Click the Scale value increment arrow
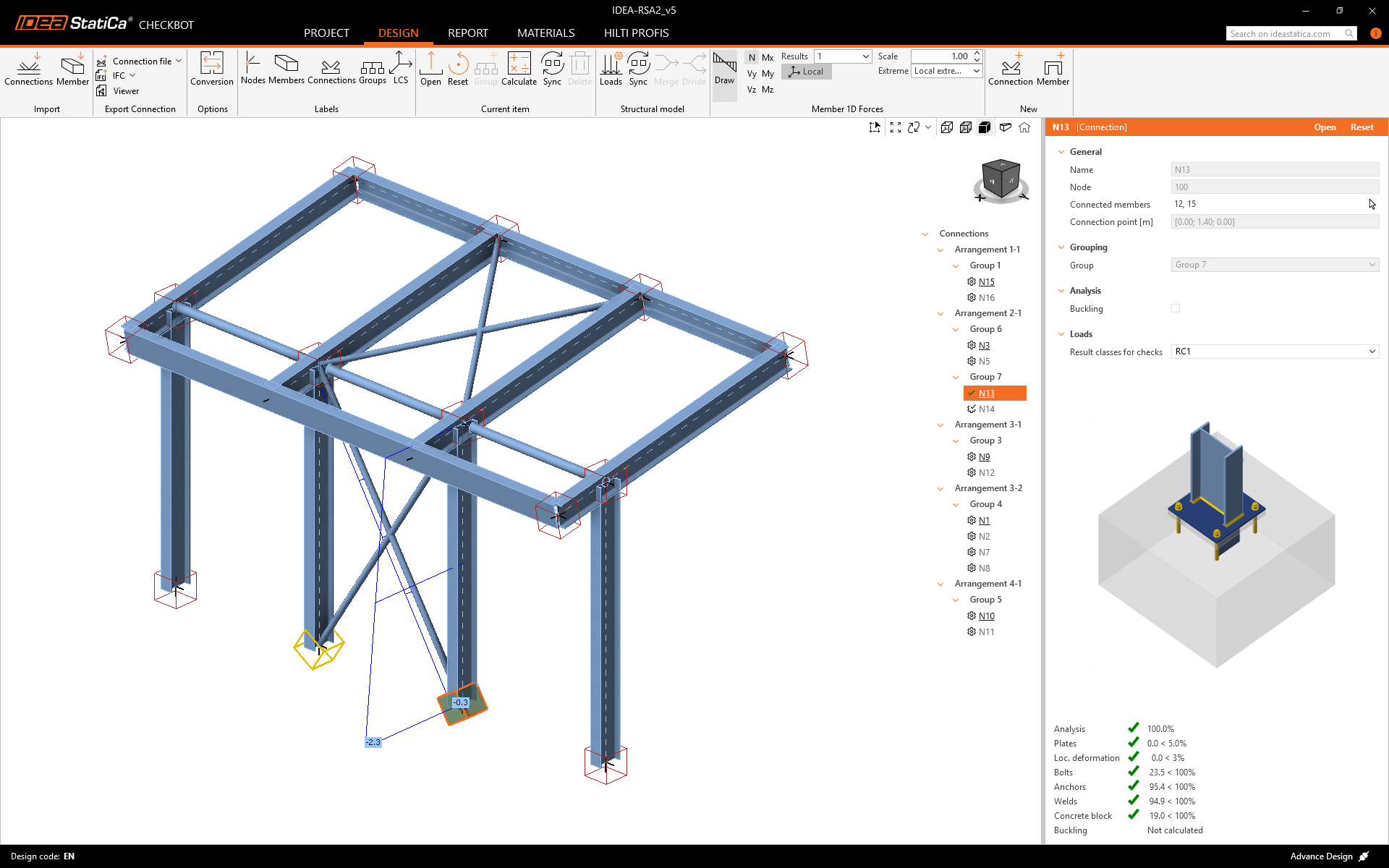This screenshot has width=1389, height=868. pos(977,53)
